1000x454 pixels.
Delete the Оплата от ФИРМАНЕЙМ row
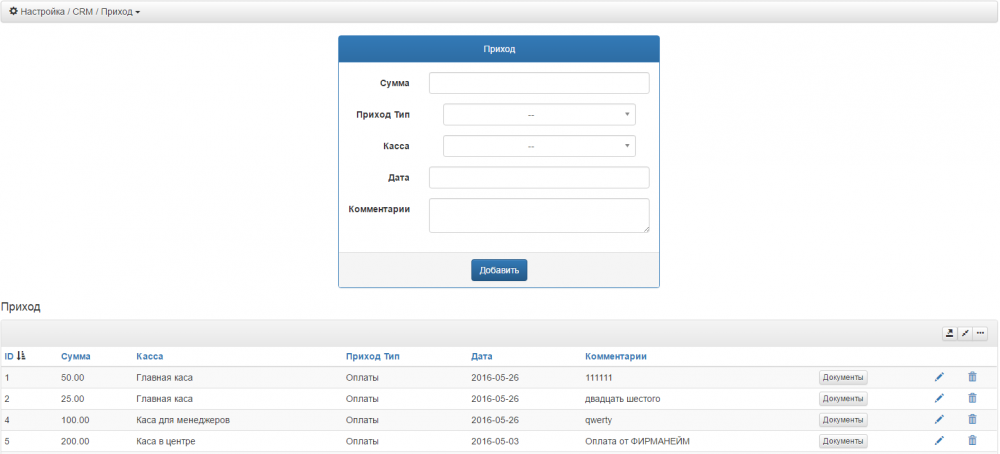[x=972, y=441]
